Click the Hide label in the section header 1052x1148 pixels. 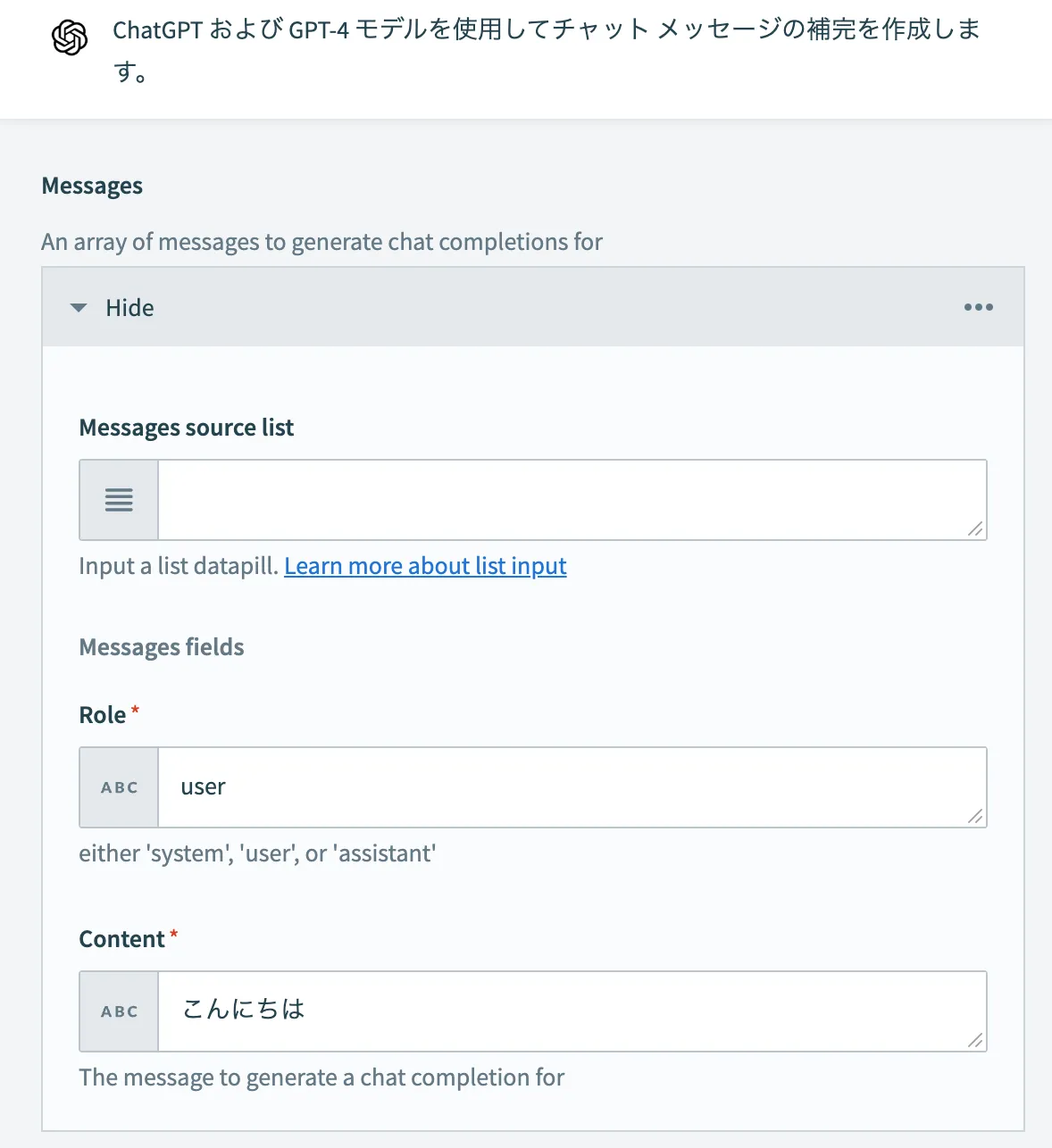(x=129, y=308)
